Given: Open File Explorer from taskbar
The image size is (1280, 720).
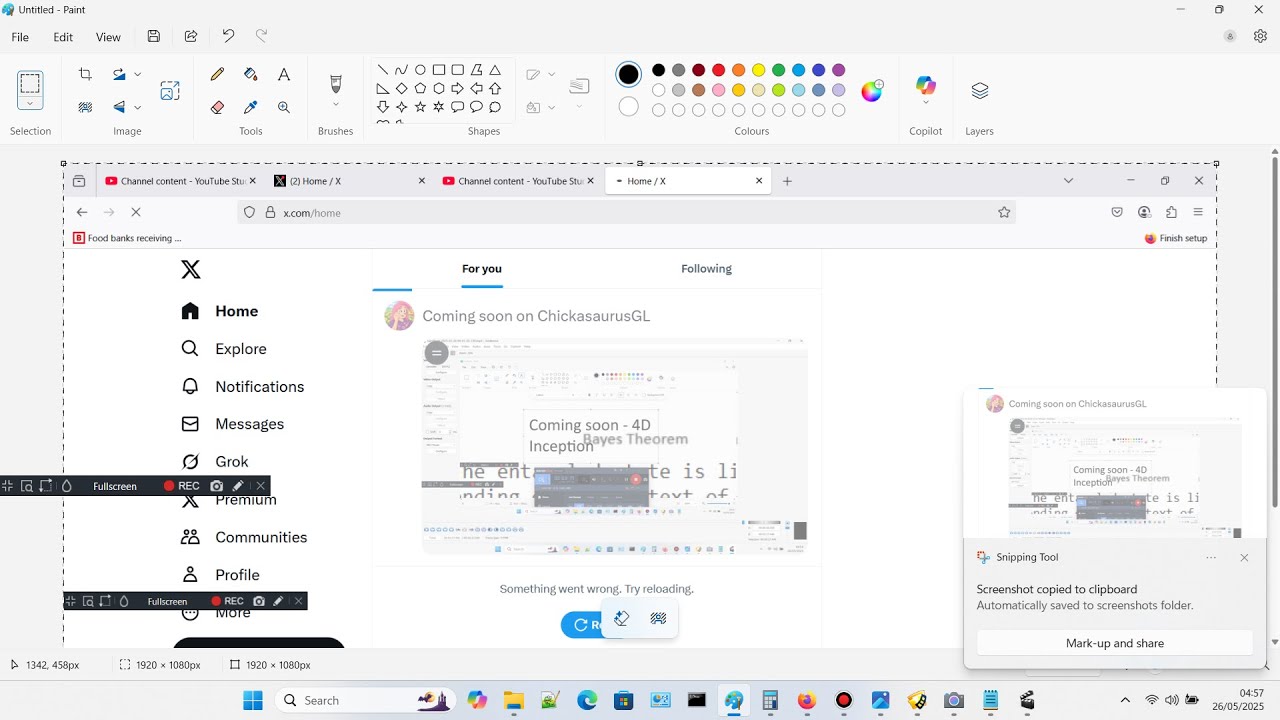Looking at the screenshot, I should (513, 700).
